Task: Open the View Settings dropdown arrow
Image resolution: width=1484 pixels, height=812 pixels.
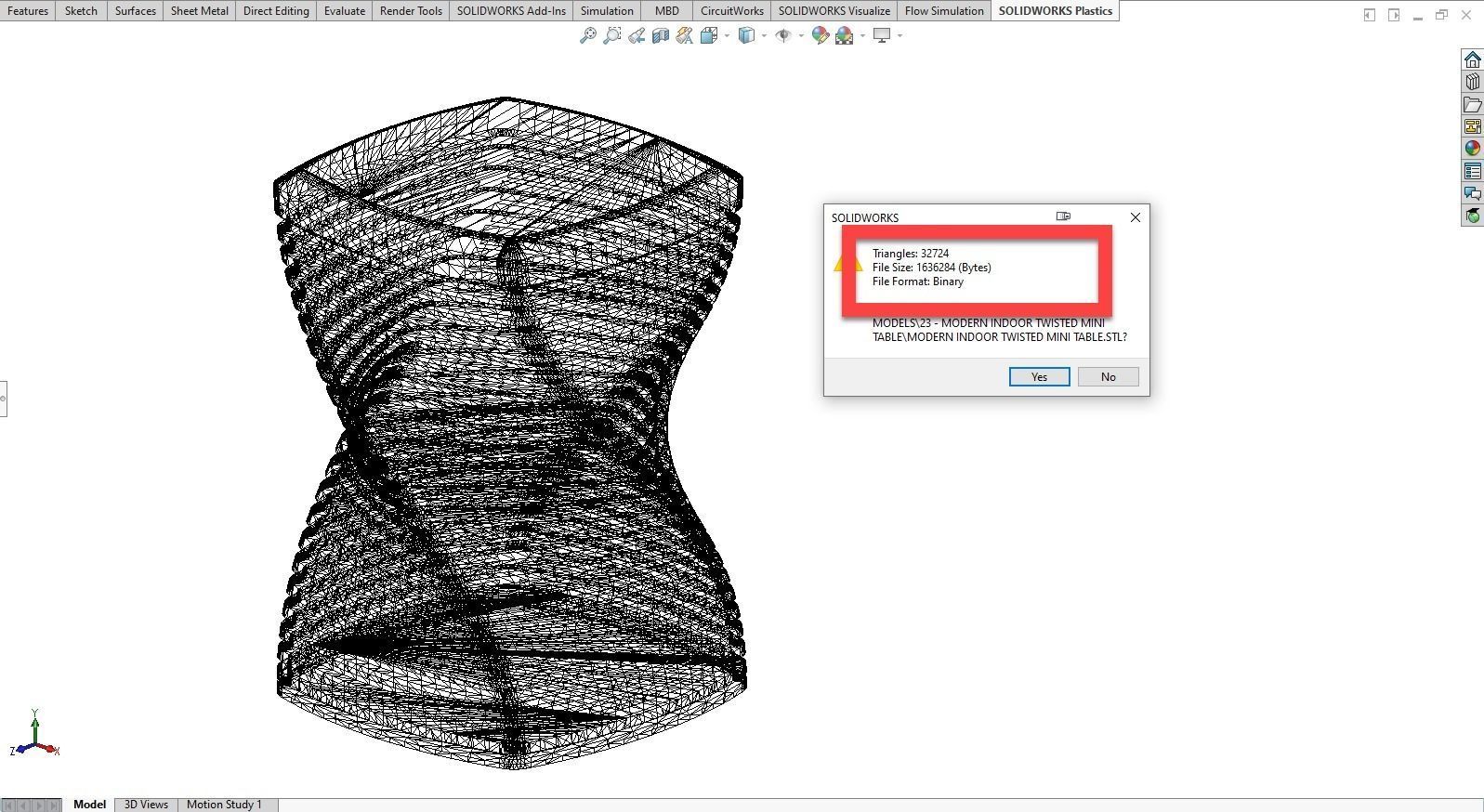Action: [x=900, y=35]
